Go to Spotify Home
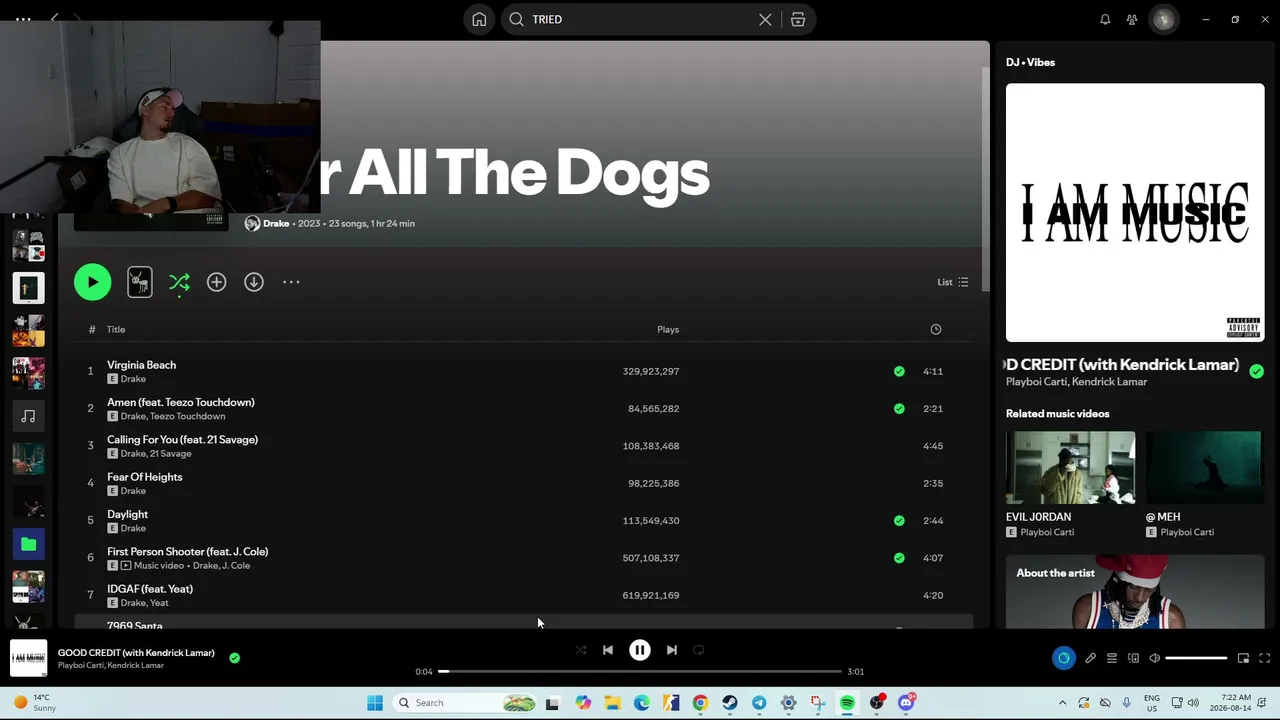1280x720 pixels. click(479, 19)
